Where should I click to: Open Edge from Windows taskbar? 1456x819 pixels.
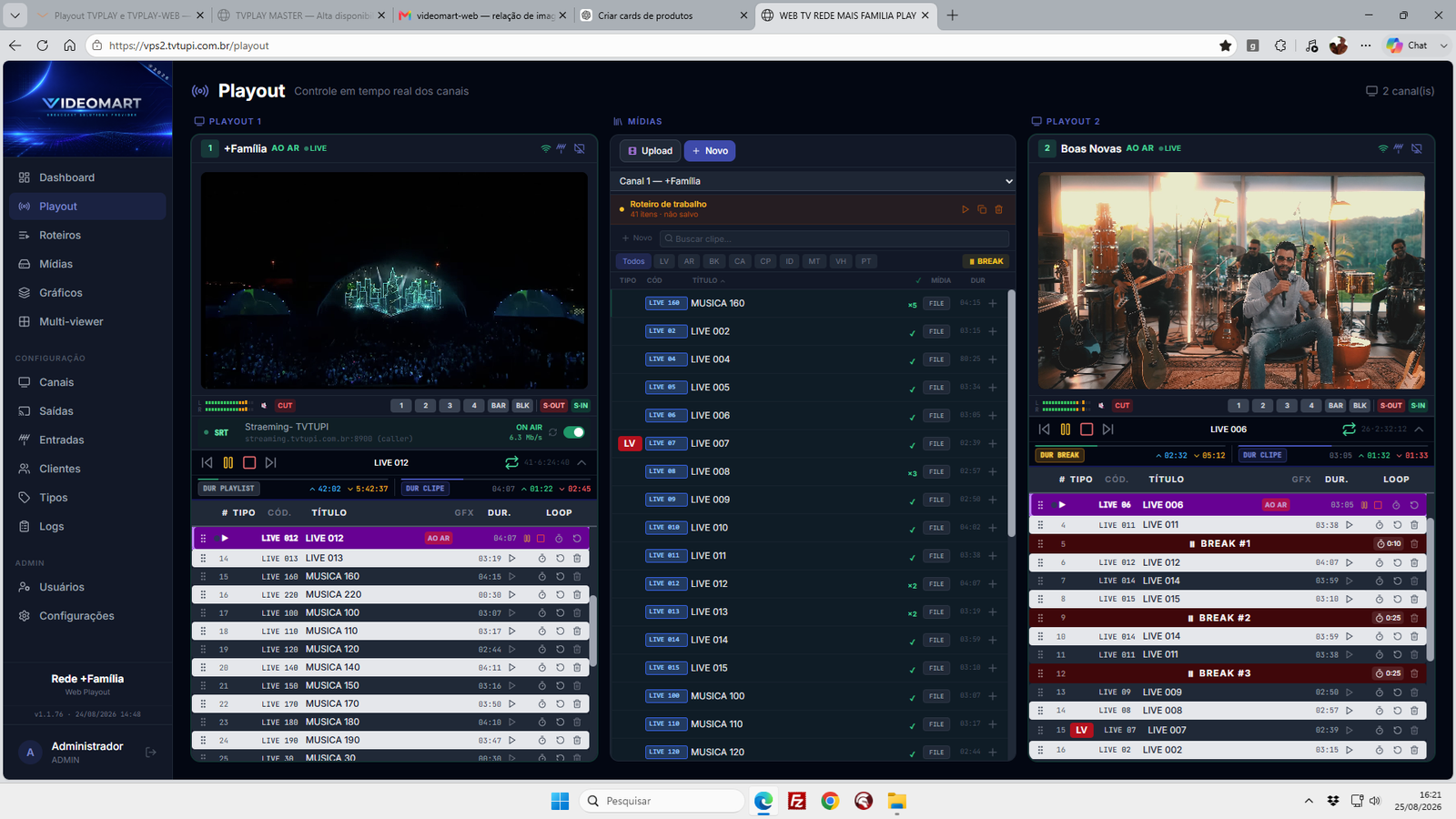763,801
